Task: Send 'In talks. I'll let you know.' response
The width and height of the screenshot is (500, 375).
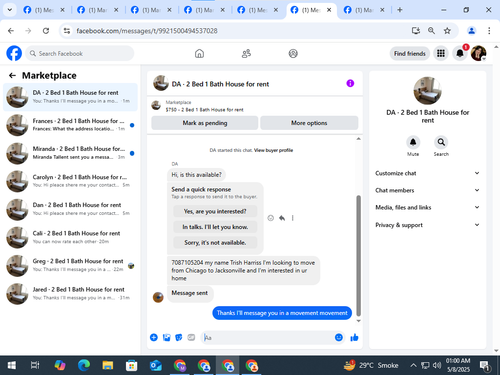Action: pyautogui.click(x=215, y=227)
